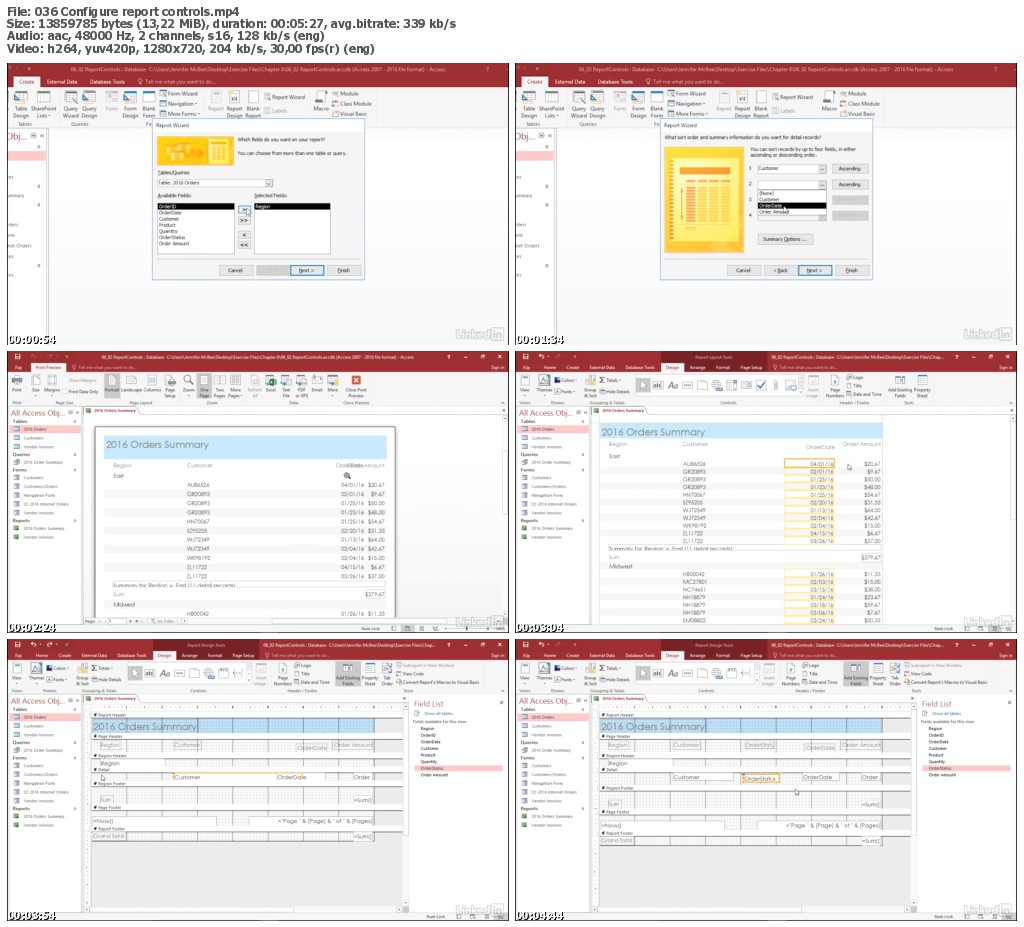Toggle Hide Details in the 00:03:04 frame ribbon

pos(615,391)
